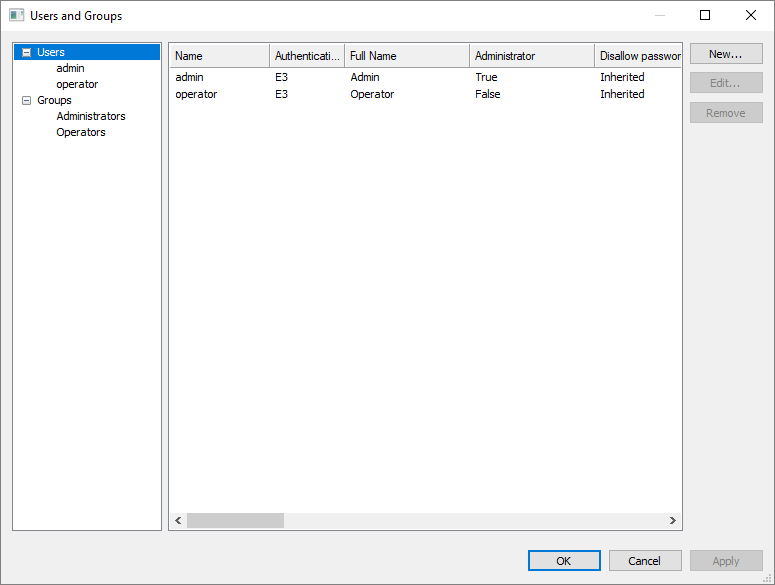This screenshot has height=585, width=775.
Task: Click the Users and Groups title bar icon
Action: pyautogui.click(x=16, y=16)
